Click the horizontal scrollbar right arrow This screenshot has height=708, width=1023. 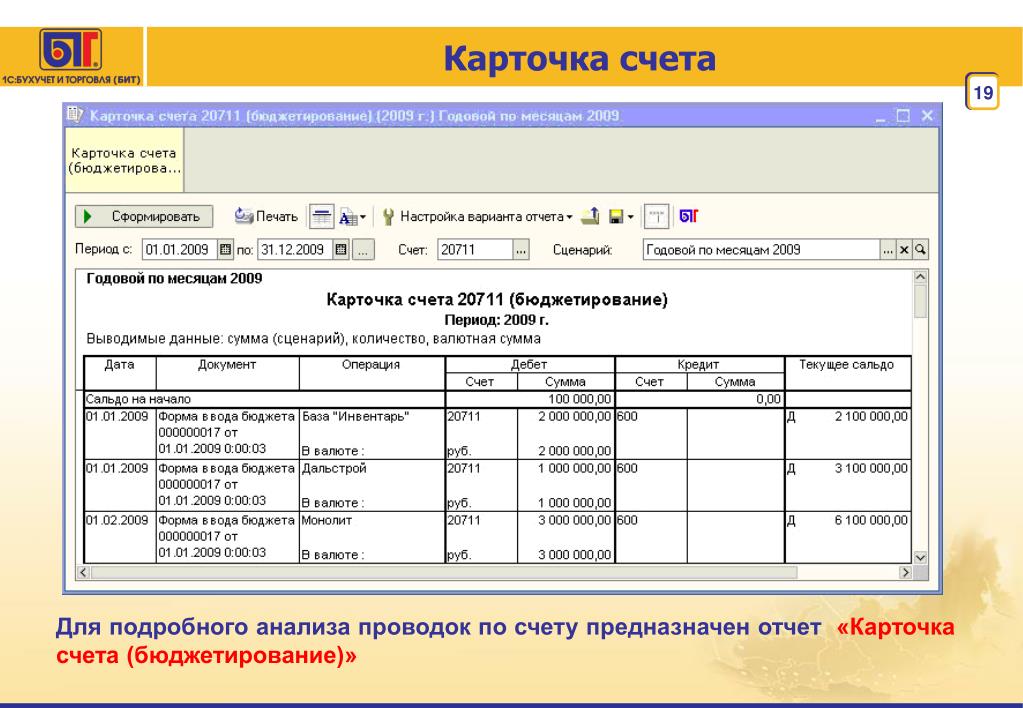906,572
